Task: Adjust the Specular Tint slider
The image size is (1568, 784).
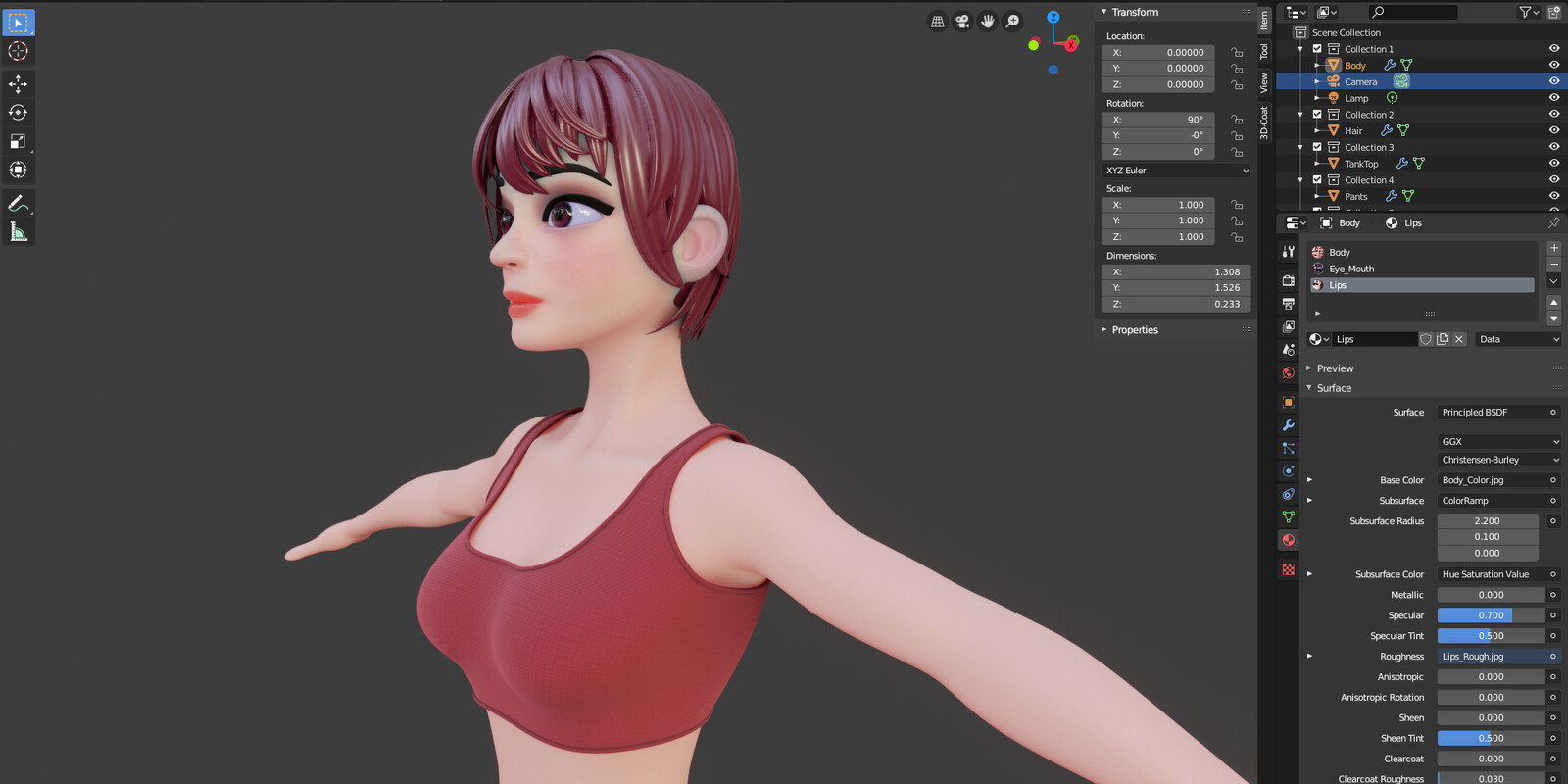Action: click(x=1491, y=636)
